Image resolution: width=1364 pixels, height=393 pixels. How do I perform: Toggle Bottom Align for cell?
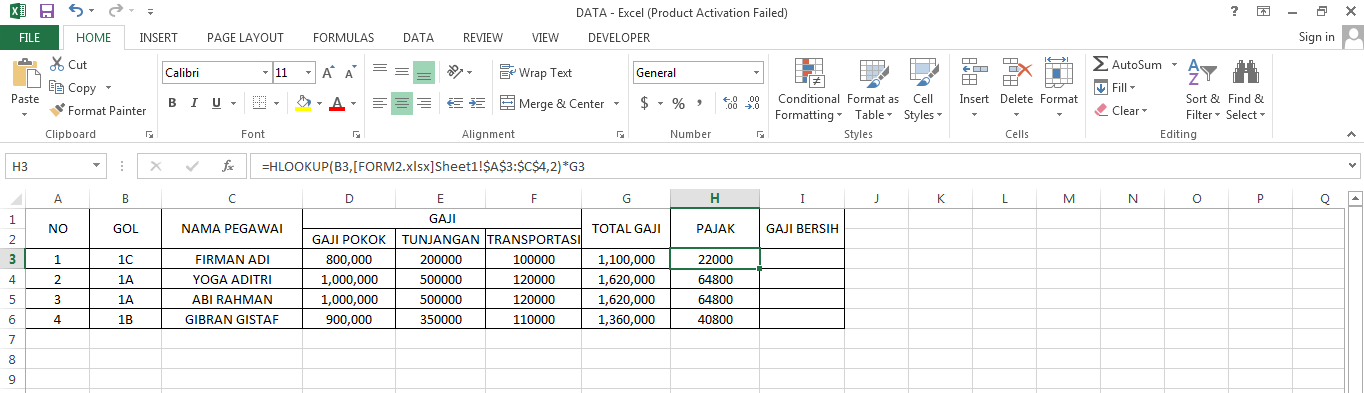(423, 72)
